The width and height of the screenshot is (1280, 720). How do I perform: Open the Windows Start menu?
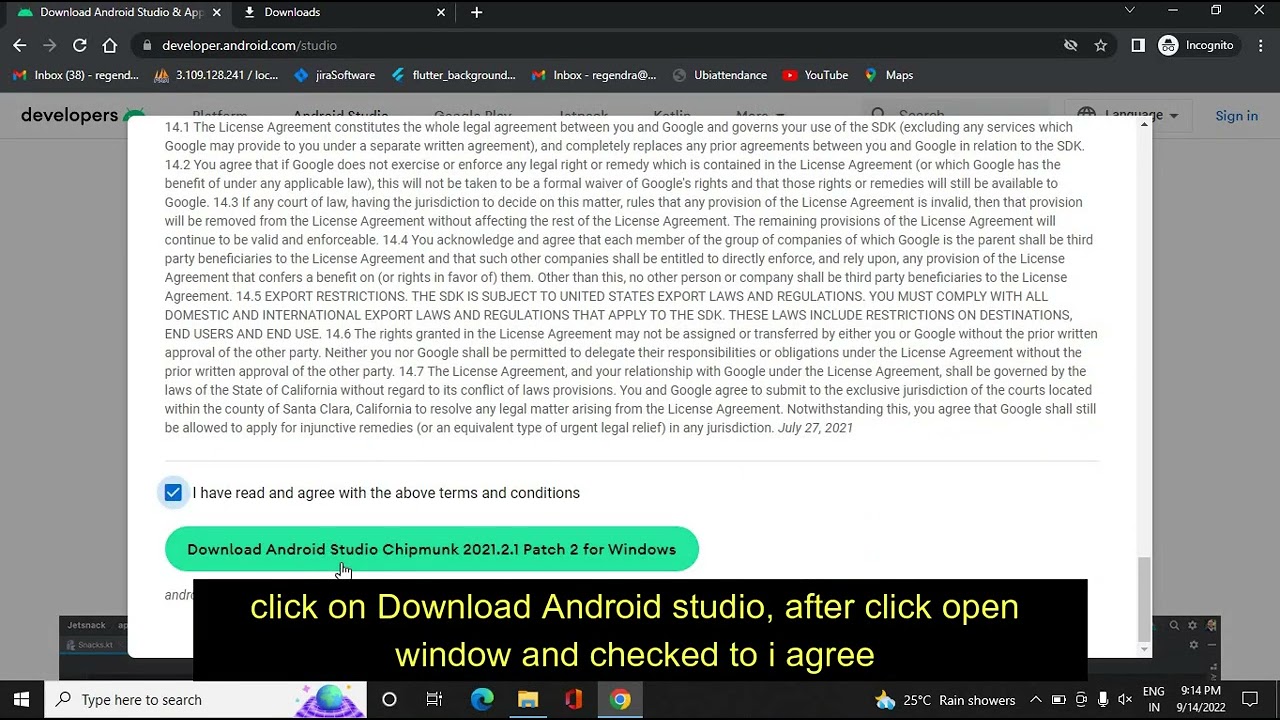(x=22, y=700)
